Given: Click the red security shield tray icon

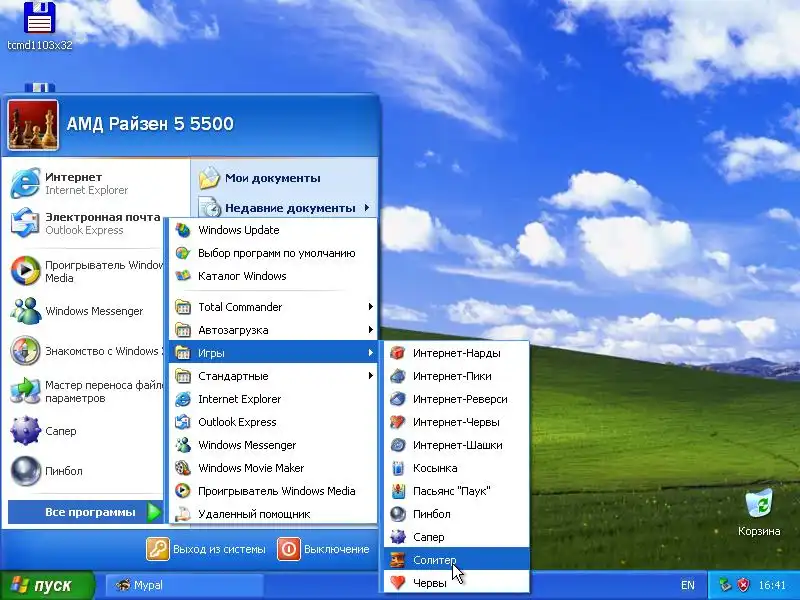Looking at the screenshot, I should (x=744, y=585).
